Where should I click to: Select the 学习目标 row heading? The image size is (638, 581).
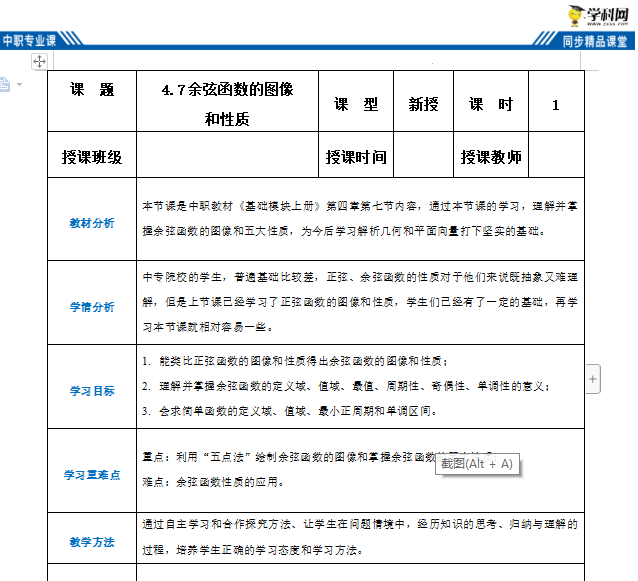coord(92,389)
